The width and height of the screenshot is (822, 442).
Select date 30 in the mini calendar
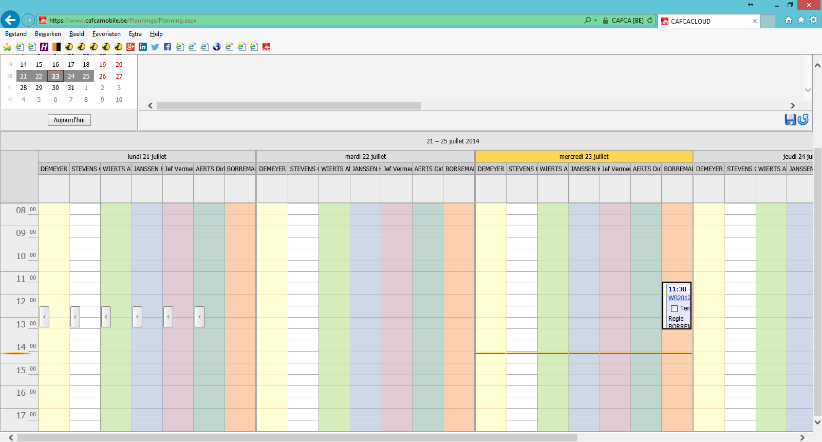[x=55, y=88]
